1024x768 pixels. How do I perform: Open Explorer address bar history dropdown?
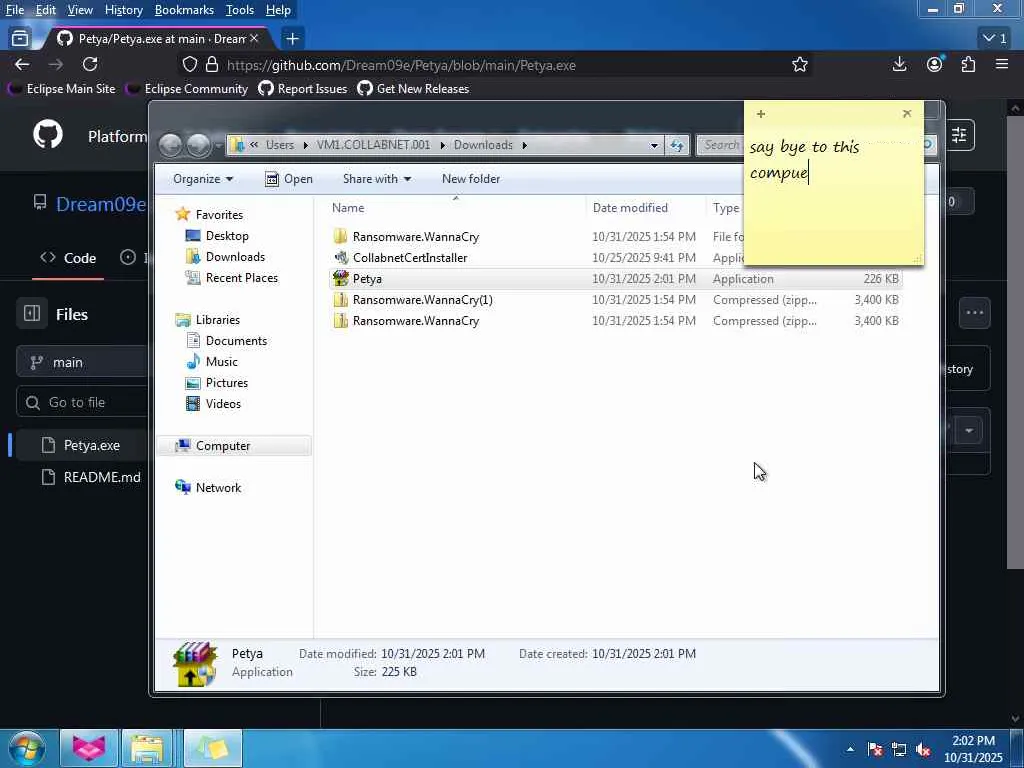point(654,145)
